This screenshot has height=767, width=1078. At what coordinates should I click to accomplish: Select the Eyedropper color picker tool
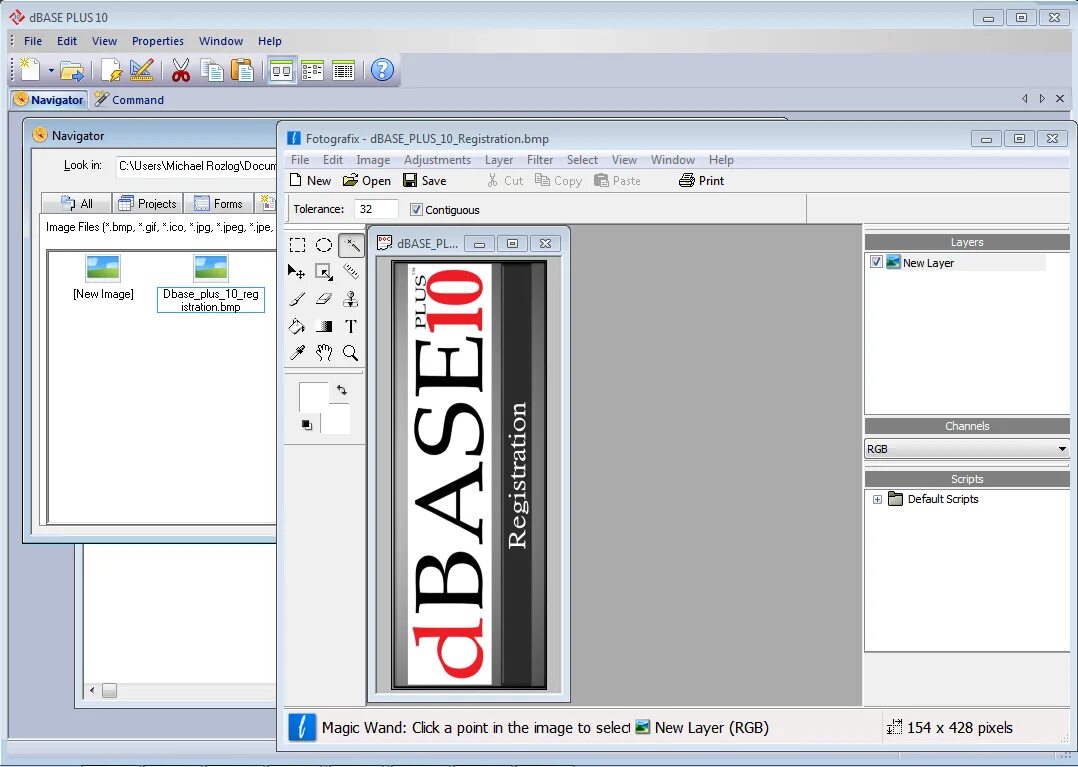tap(297, 353)
